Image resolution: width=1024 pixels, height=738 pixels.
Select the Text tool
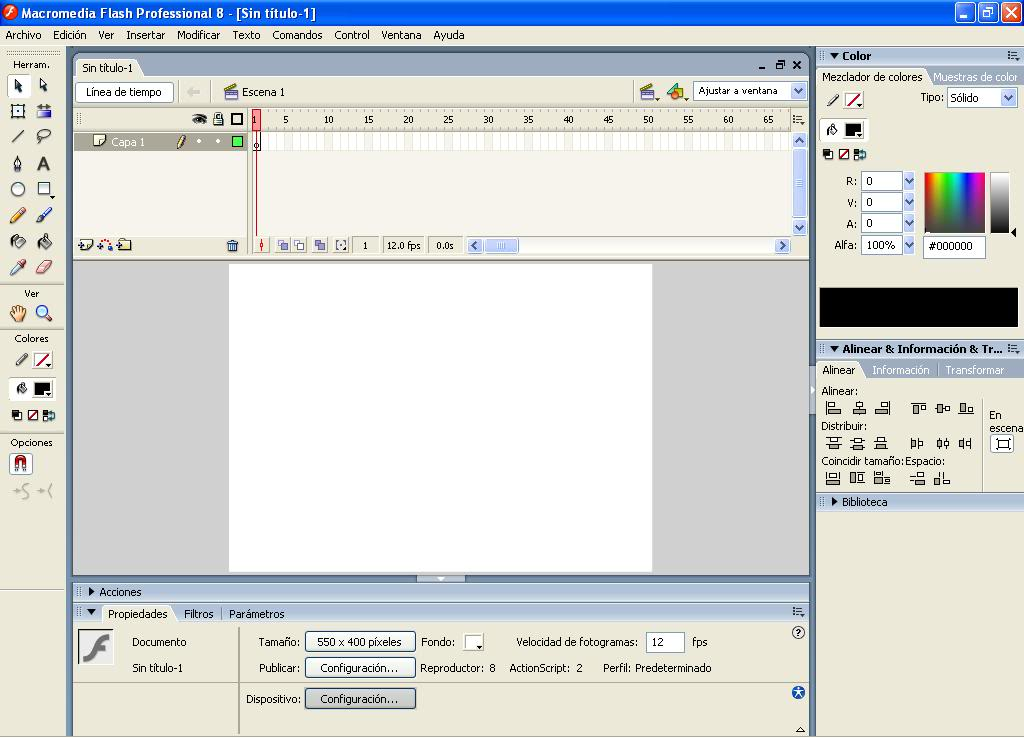coord(44,163)
